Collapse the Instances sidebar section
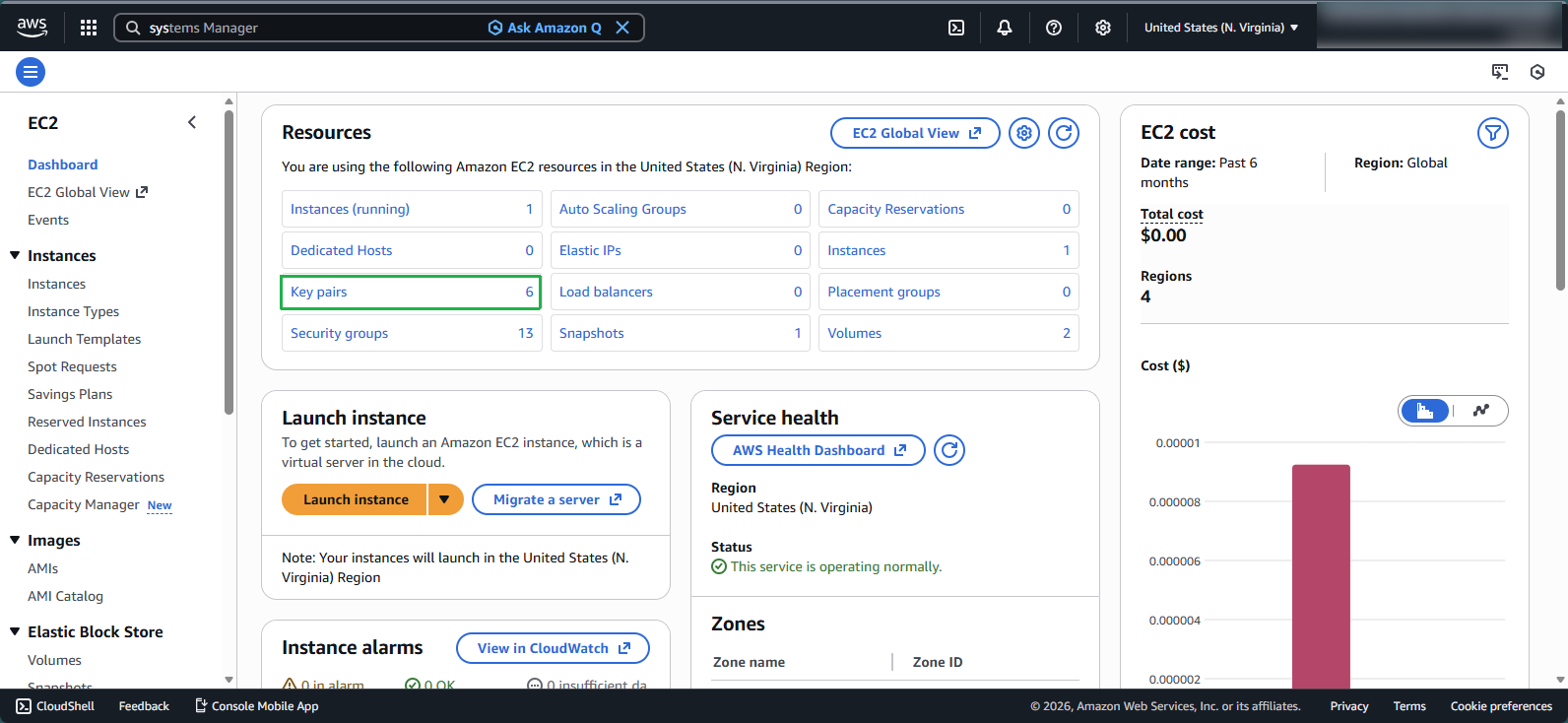This screenshot has height=723, width=1568. click(15, 255)
